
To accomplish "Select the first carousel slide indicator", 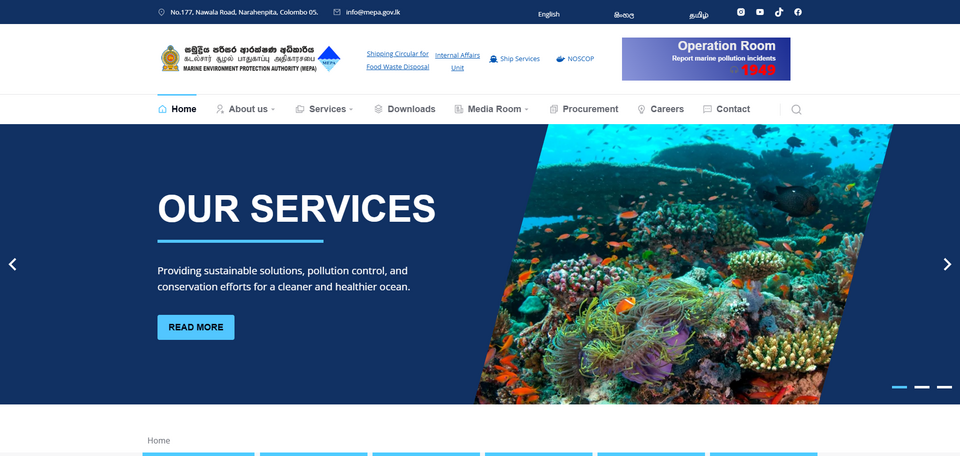I will coord(899,387).
